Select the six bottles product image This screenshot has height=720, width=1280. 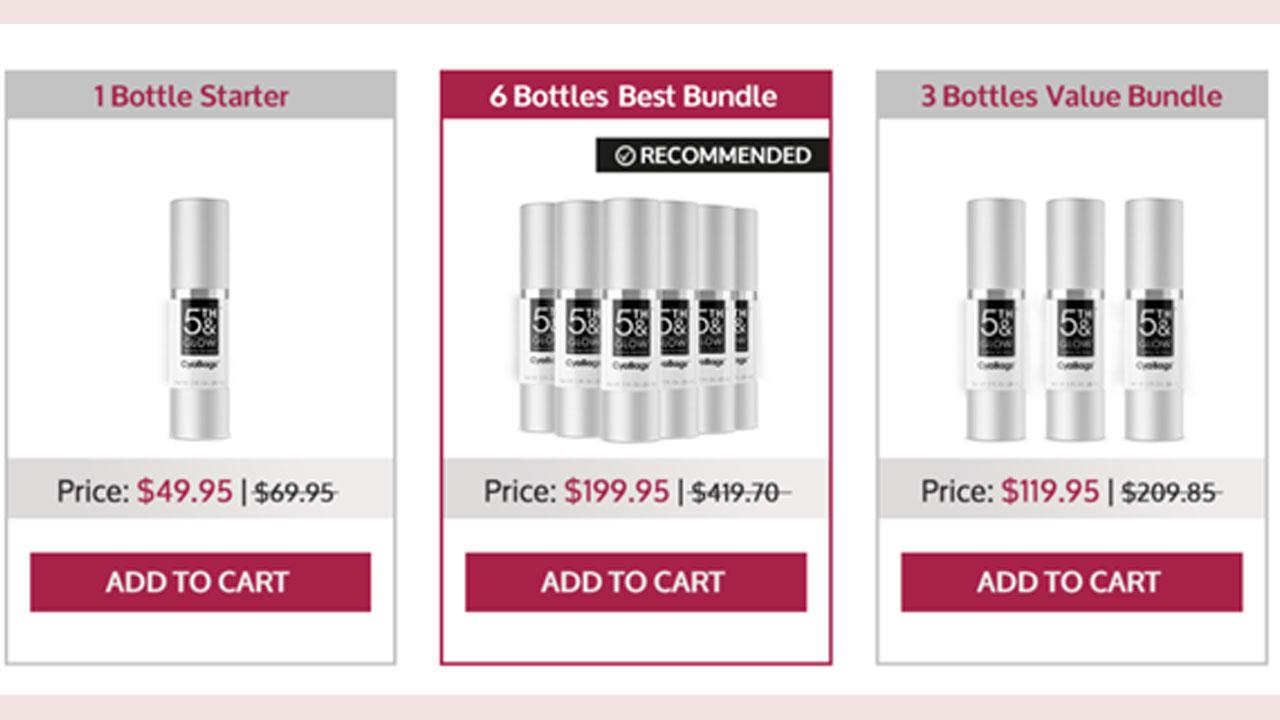pyautogui.click(x=638, y=319)
